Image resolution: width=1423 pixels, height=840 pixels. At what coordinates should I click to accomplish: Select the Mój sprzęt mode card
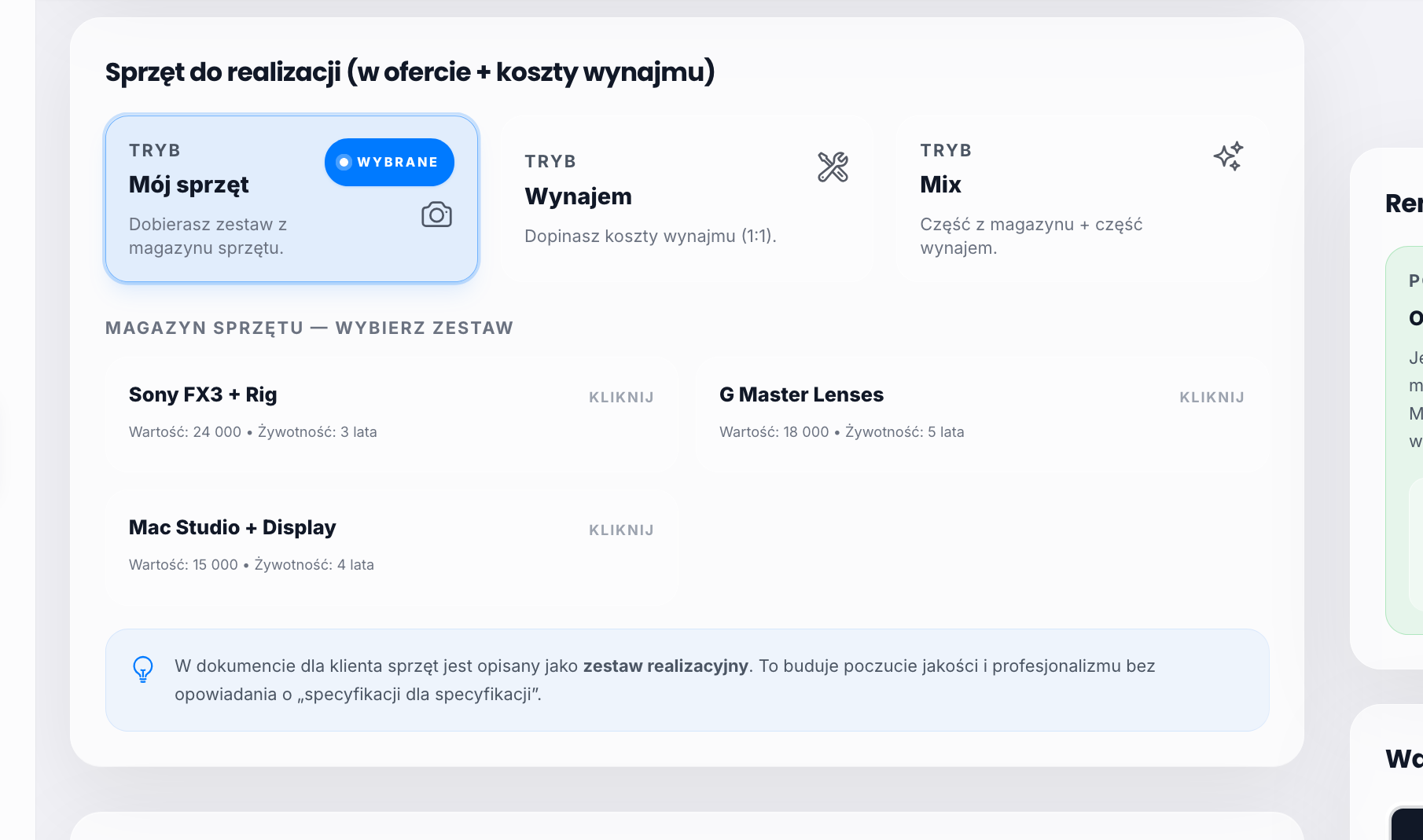point(292,199)
